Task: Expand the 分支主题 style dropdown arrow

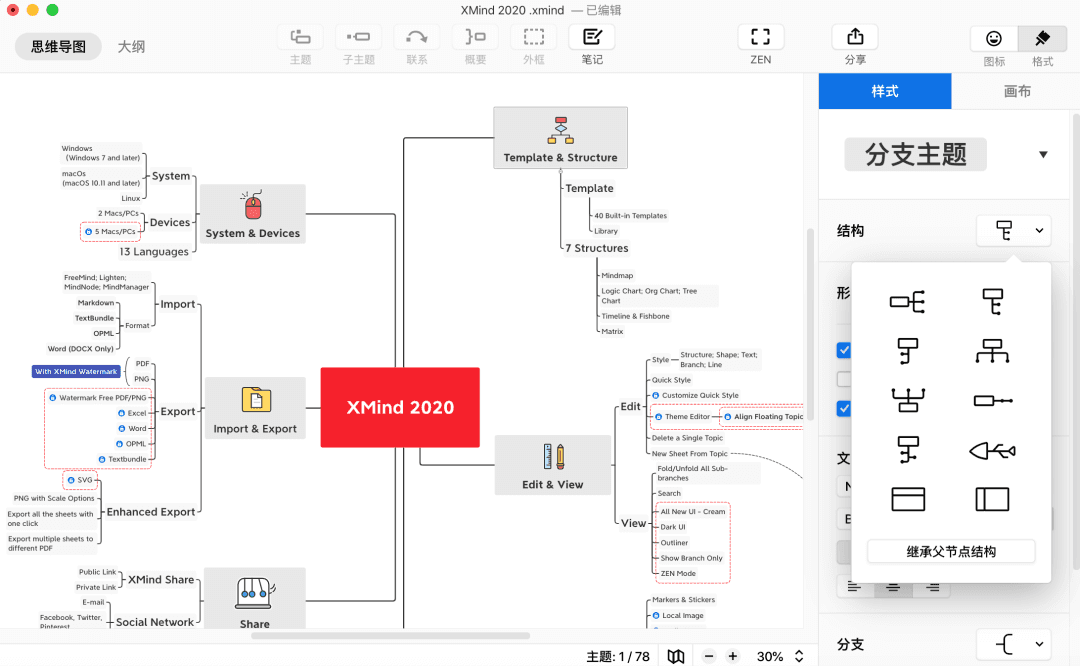Action: (1043, 154)
